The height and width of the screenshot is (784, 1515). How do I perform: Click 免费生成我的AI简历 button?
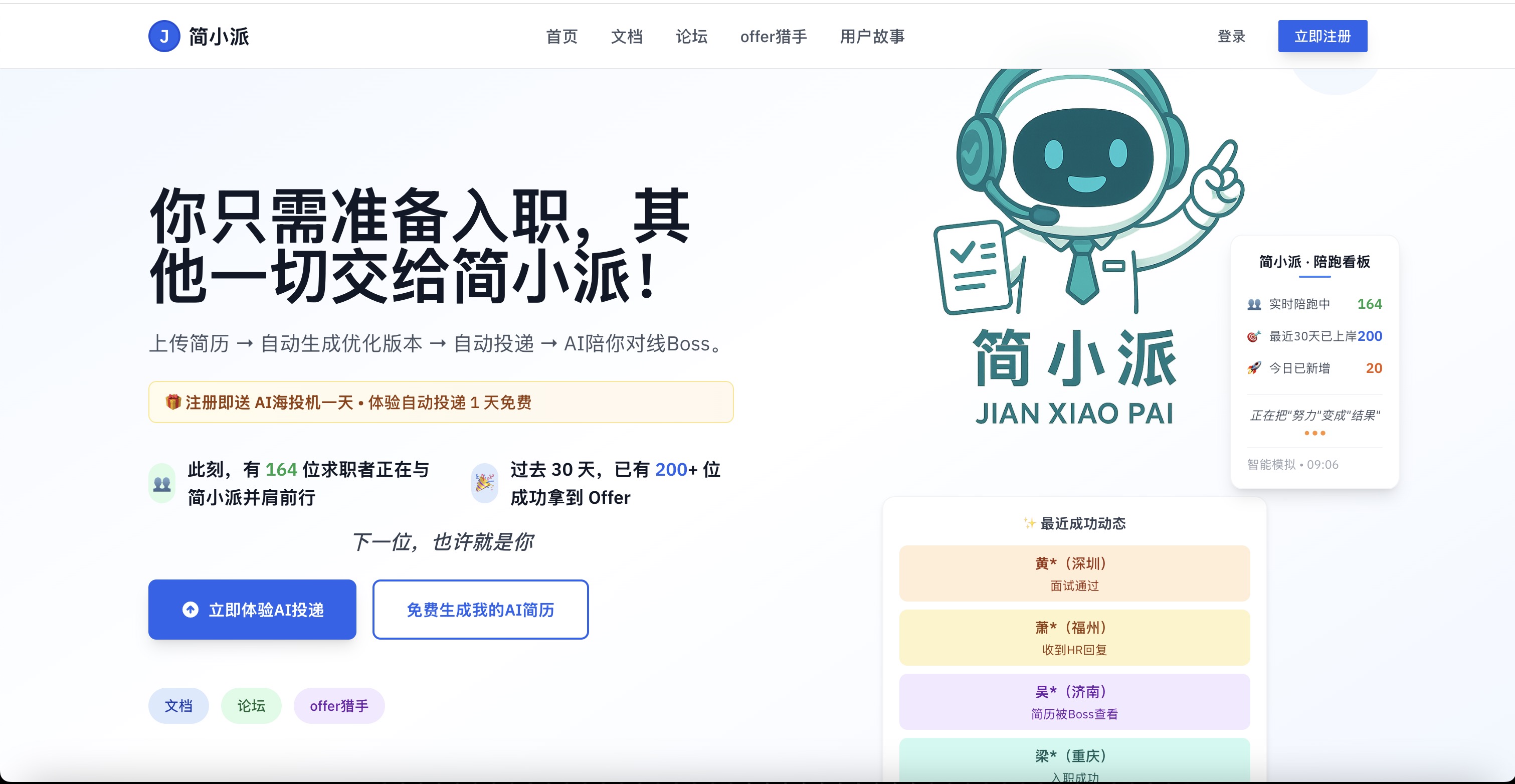pos(480,610)
